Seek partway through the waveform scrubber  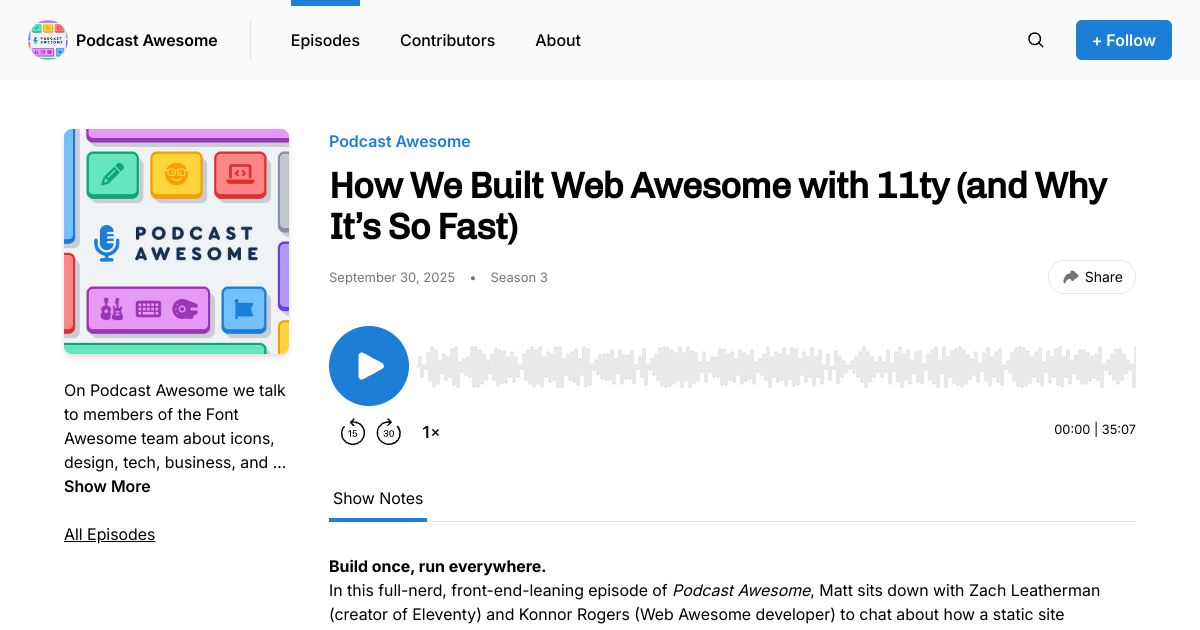(x=700, y=366)
